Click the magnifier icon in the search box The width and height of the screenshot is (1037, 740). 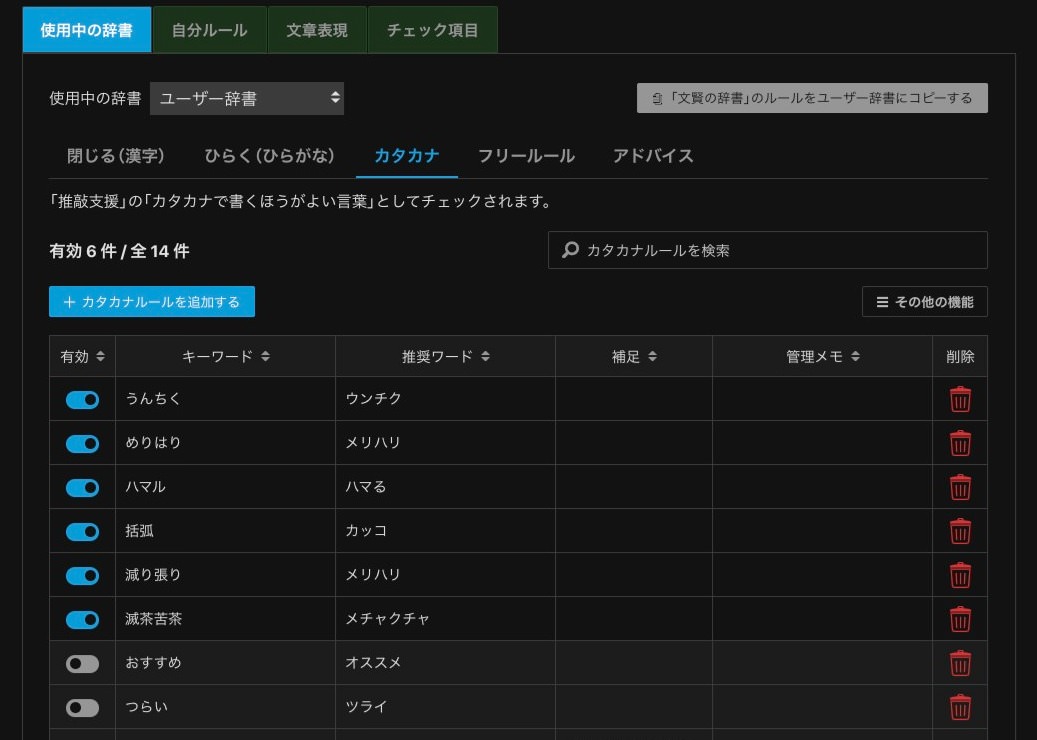click(570, 249)
